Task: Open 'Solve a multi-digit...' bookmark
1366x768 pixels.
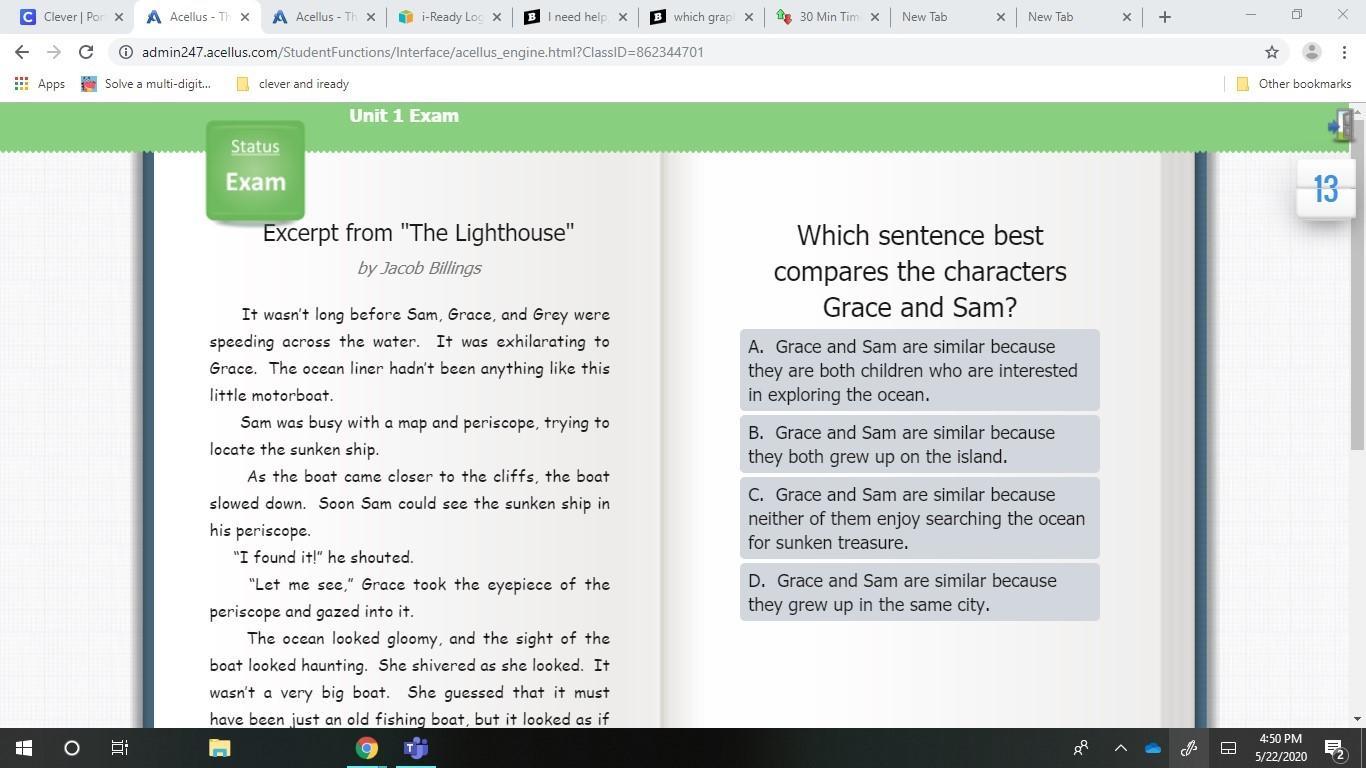Action: 146,84
